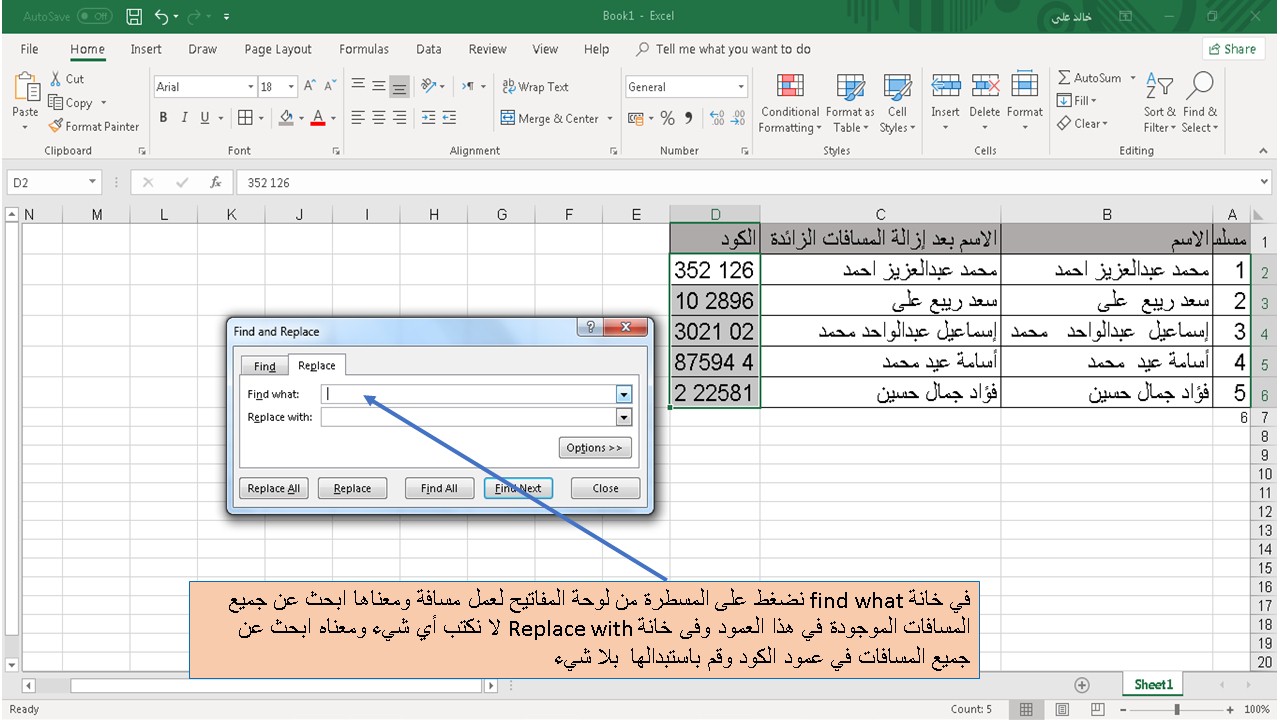
Task: Click the Replace All button
Action: 273,488
